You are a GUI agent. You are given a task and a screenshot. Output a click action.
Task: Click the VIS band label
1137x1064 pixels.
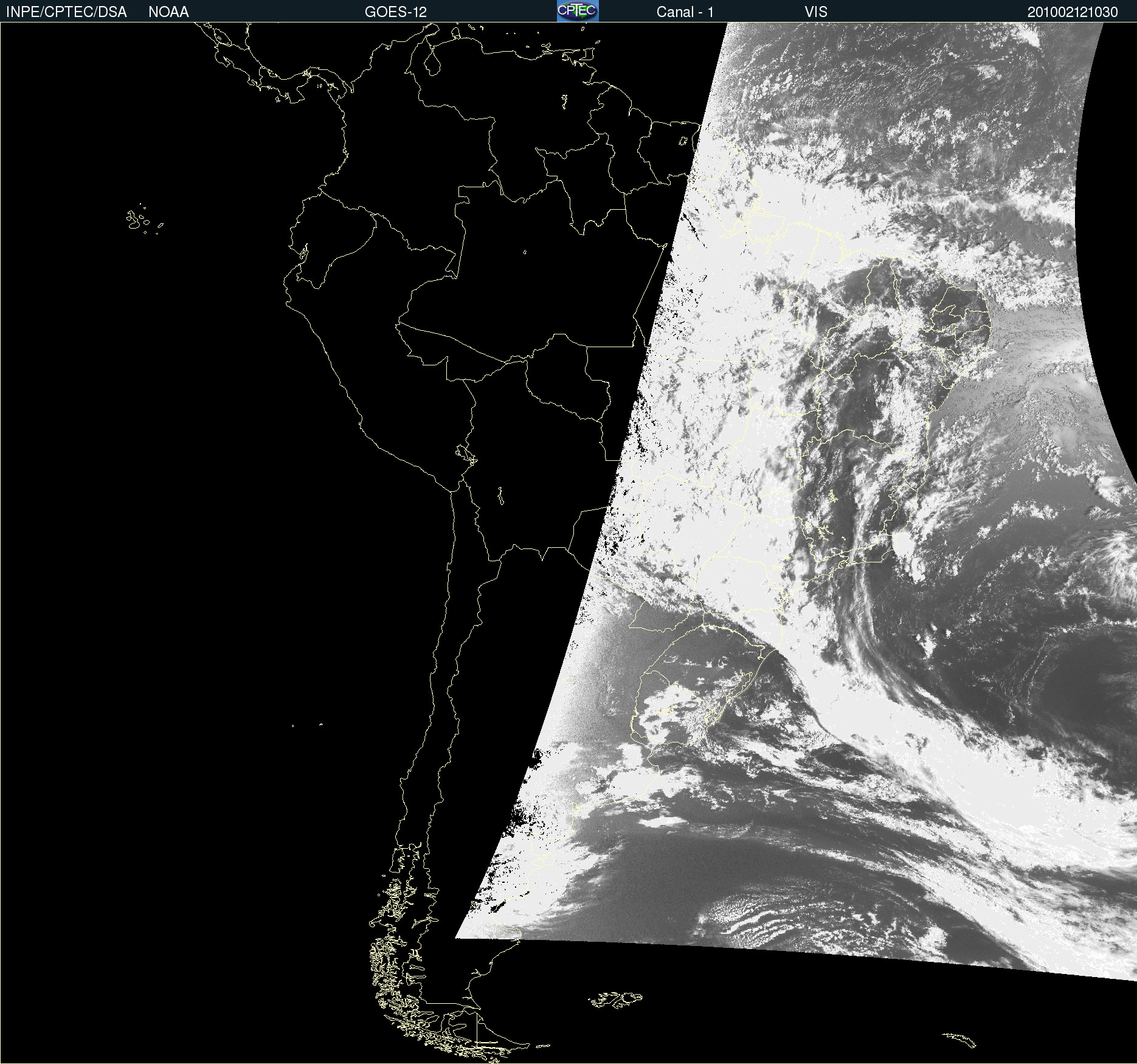point(816,12)
